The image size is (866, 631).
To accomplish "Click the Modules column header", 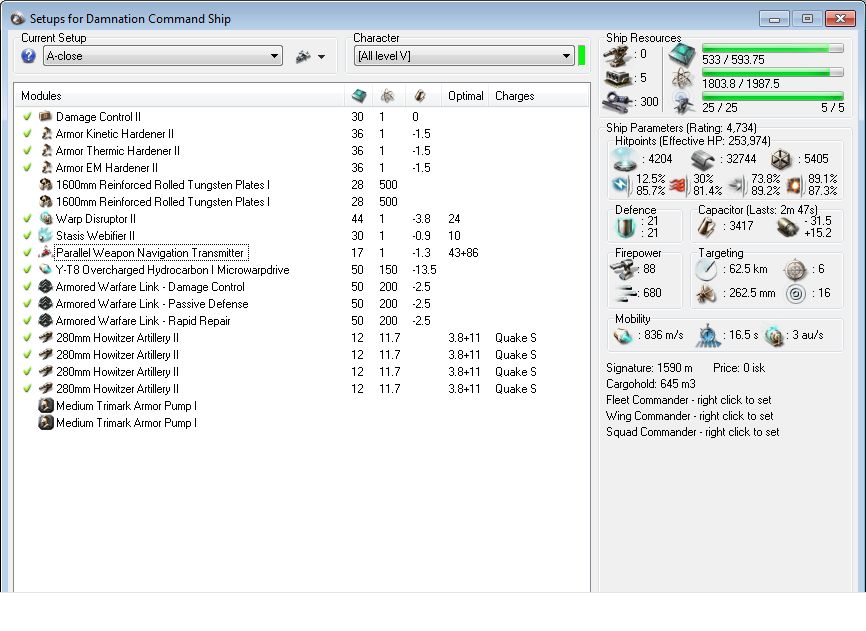I will 179,96.
